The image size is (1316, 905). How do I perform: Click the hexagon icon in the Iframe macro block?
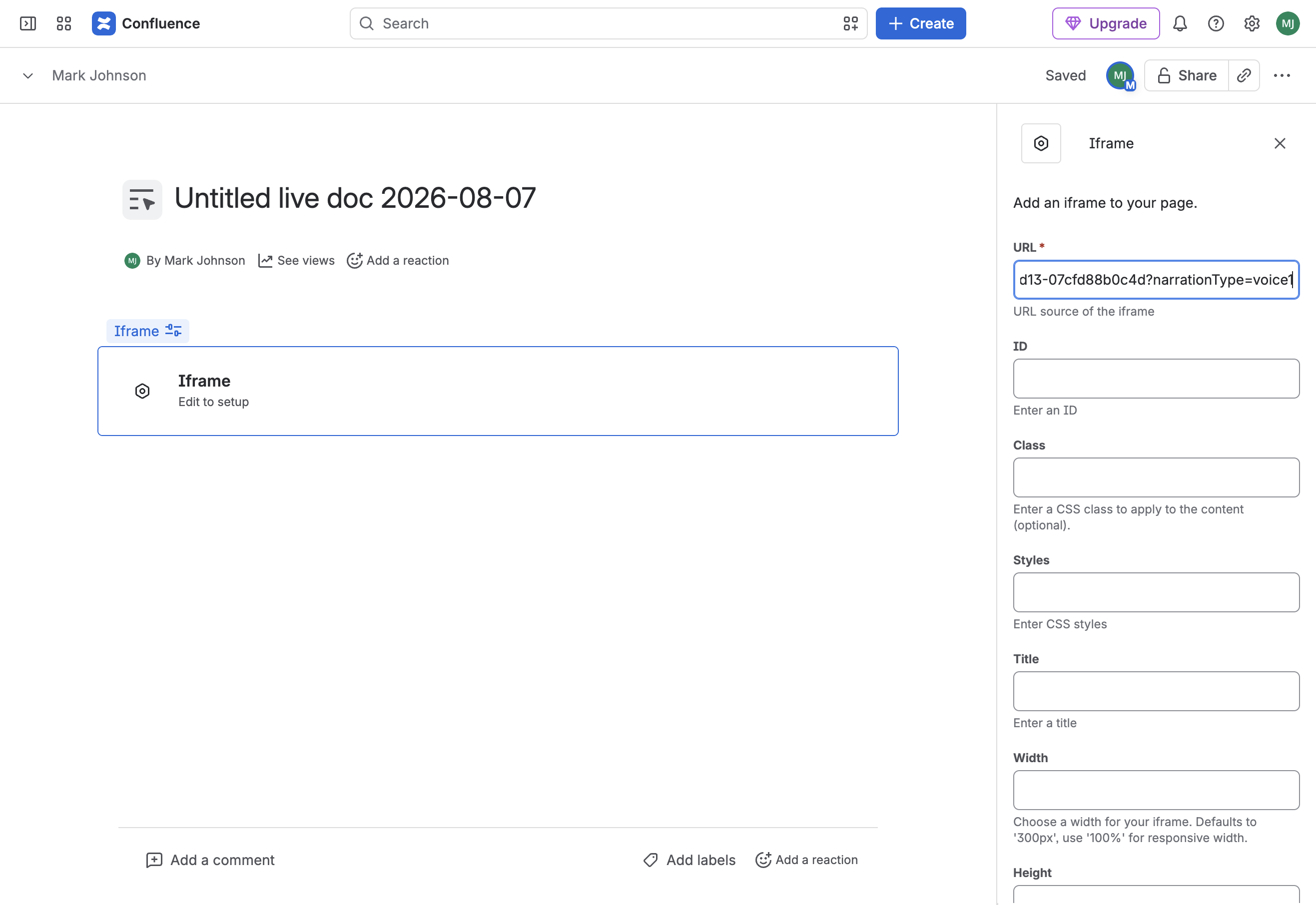click(142, 391)
